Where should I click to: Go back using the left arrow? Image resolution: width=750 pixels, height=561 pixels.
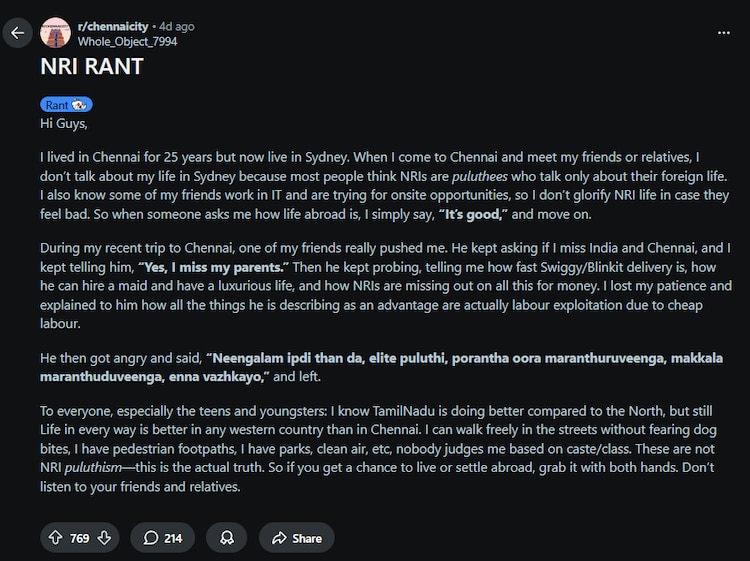click(x=17, y=33)
